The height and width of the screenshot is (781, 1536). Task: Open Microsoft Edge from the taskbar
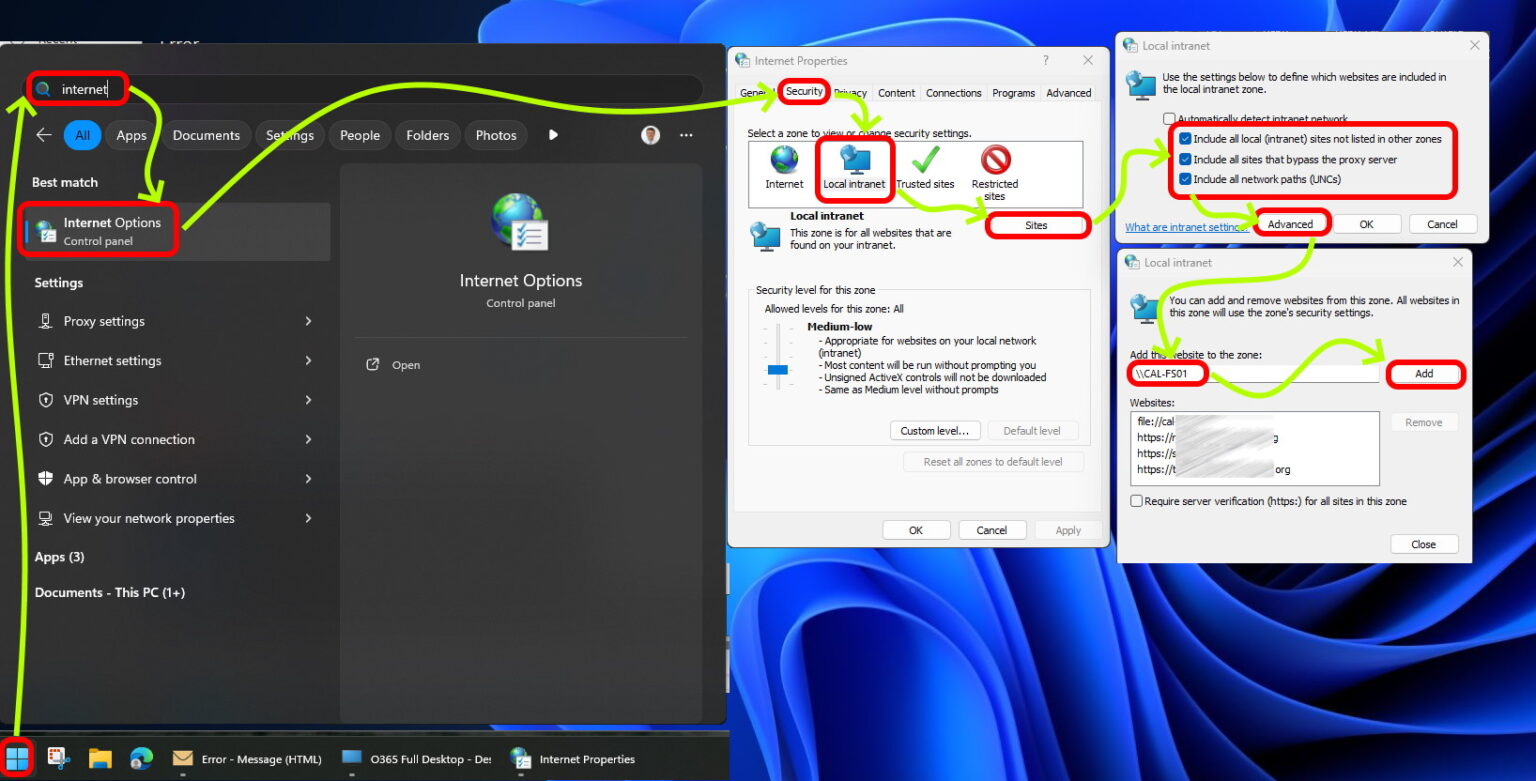click(142, 758)
